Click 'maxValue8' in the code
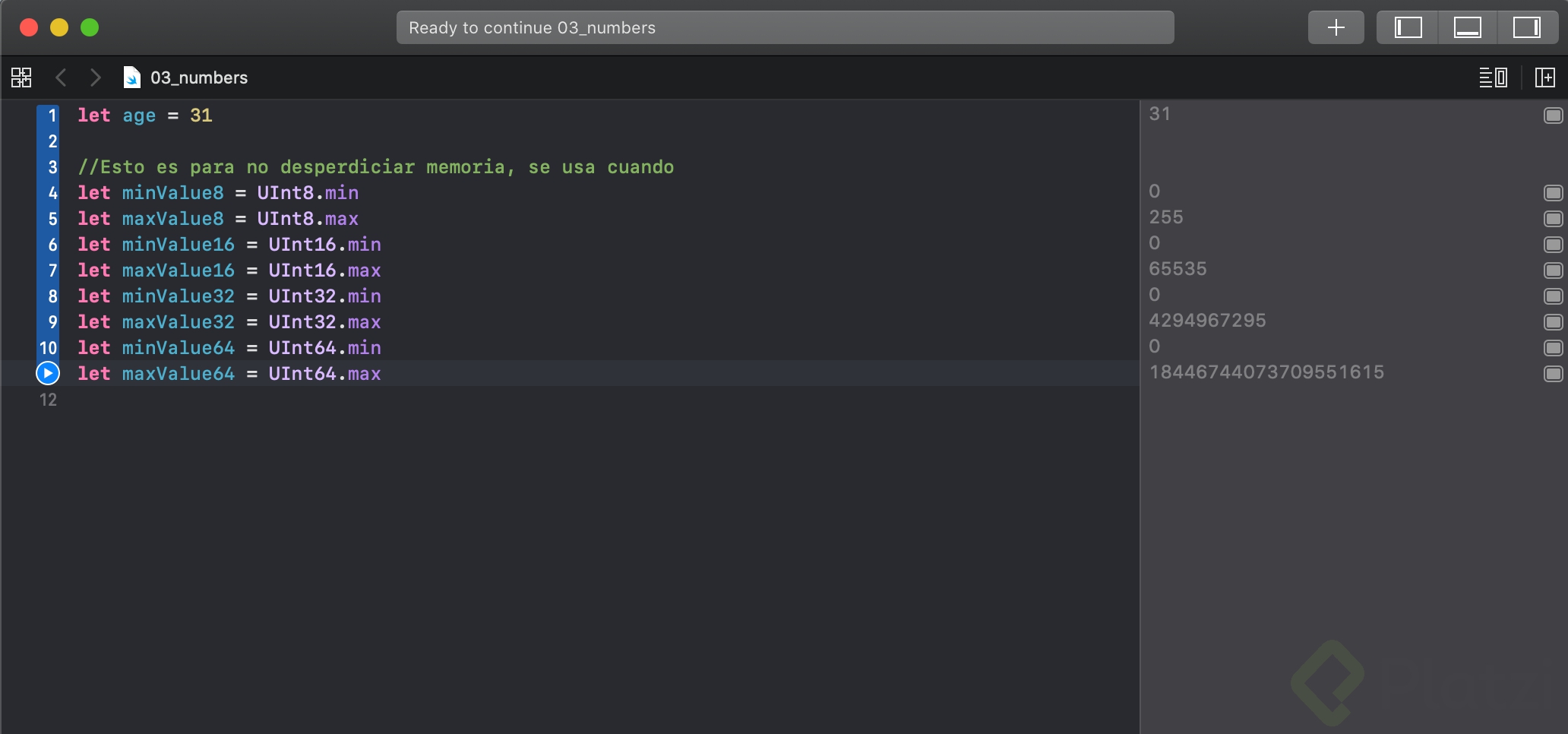This screenshot has height=734, width=1568. click(x=173, y=219)
